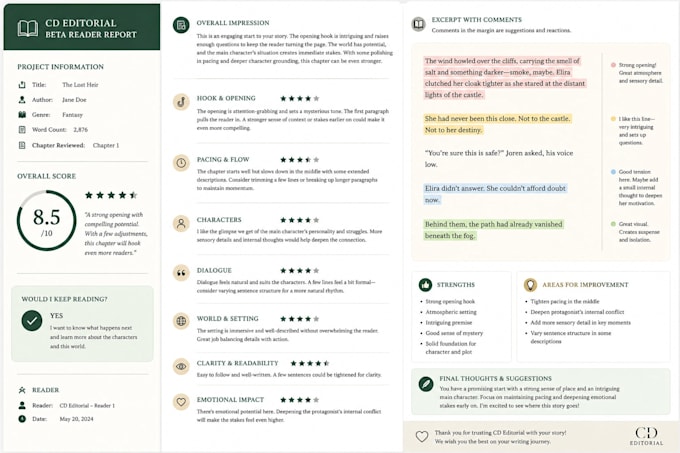680x453 pixels.
Task: Click the Overall Impression document icon
Action: [181, 25]
